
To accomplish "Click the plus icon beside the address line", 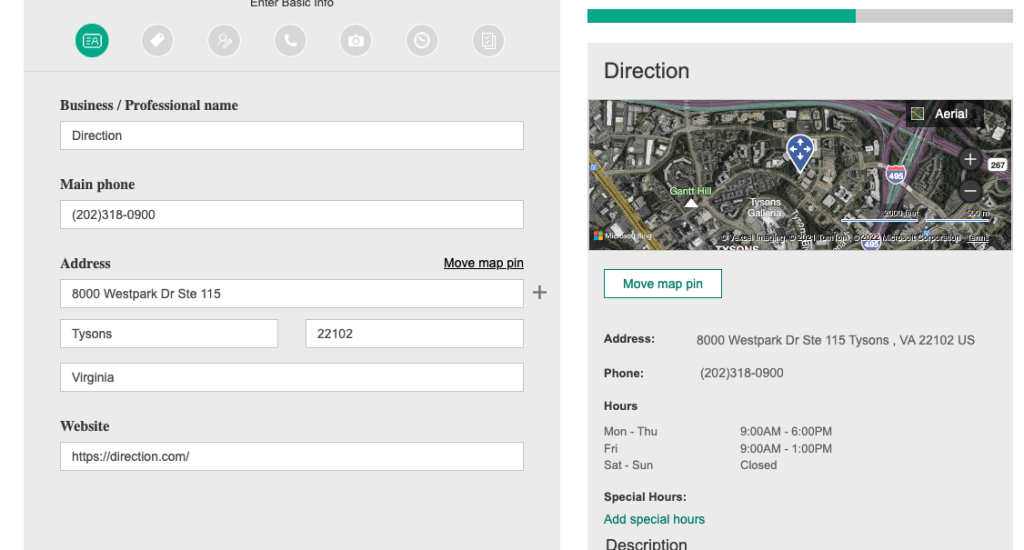I will point(540,293).
